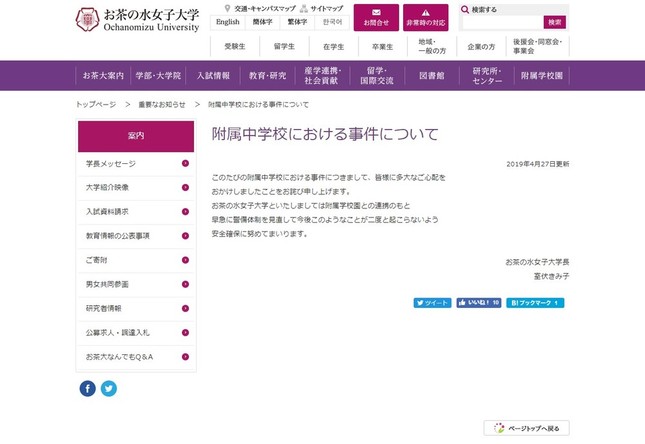Switch site language to English
The height and width of the screenshot is (444, 645).
pos(228,21)
